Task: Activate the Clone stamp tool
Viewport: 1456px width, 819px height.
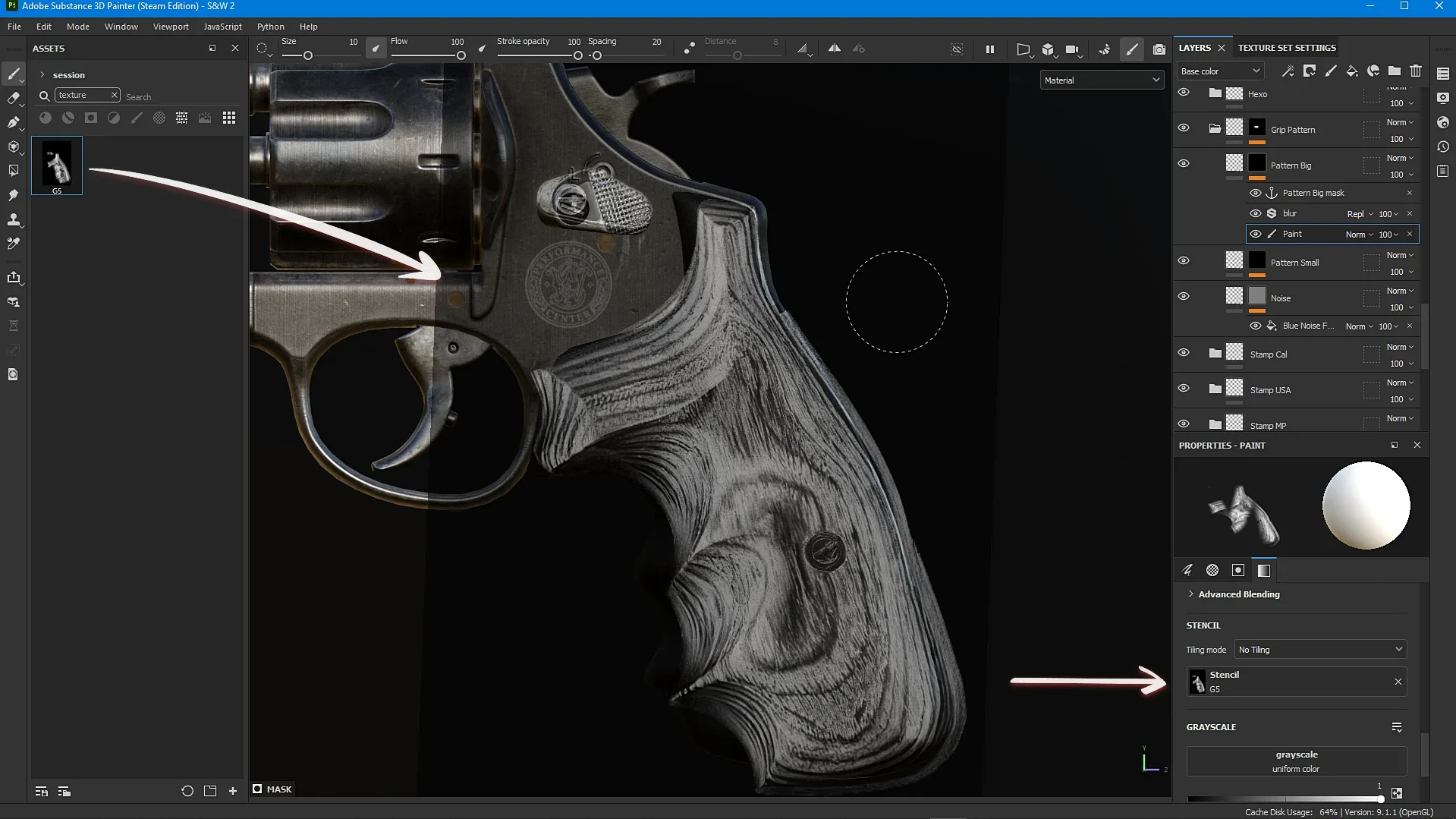Action: (x=14, y=219)
